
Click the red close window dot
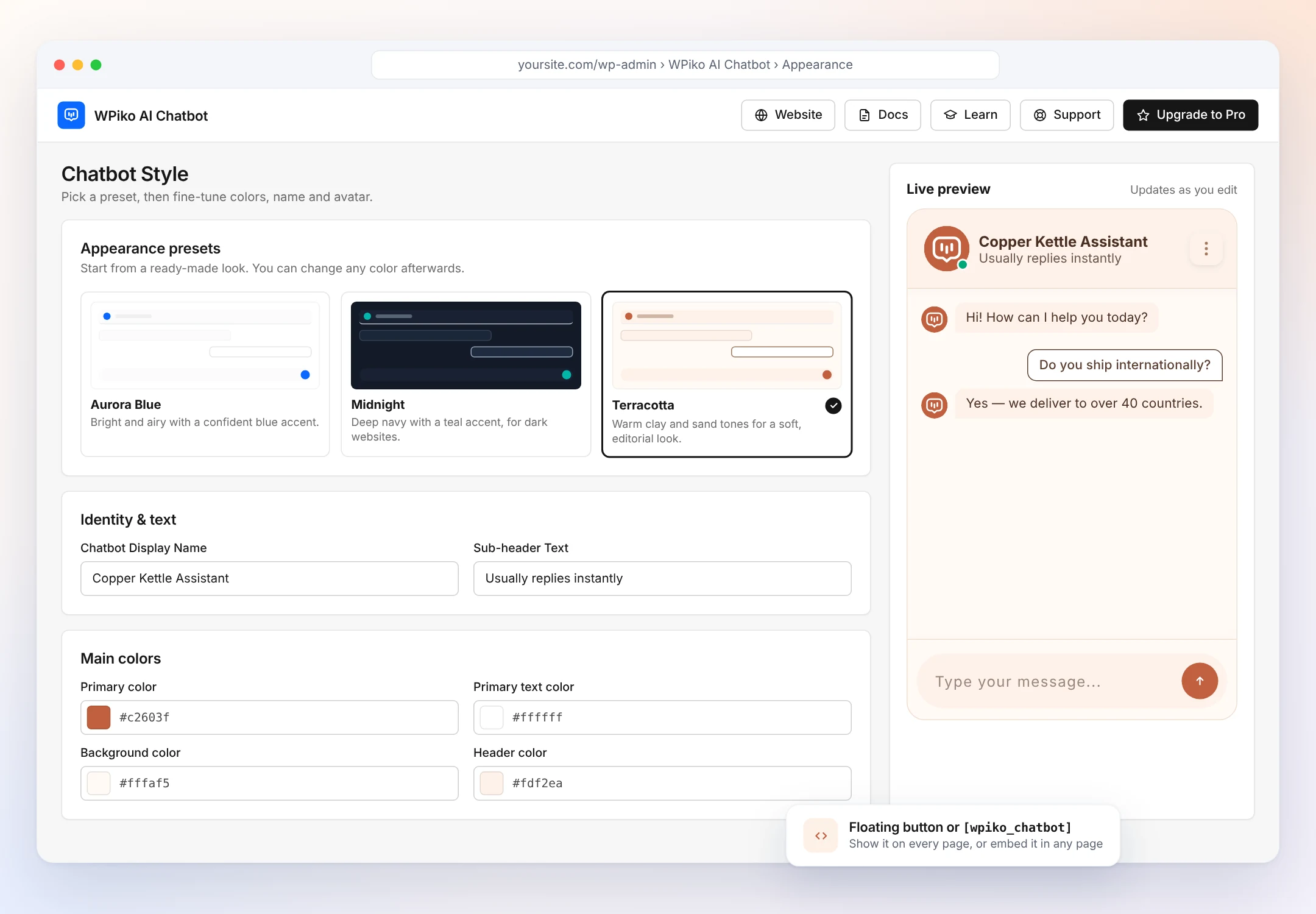(x=59, y=65)
